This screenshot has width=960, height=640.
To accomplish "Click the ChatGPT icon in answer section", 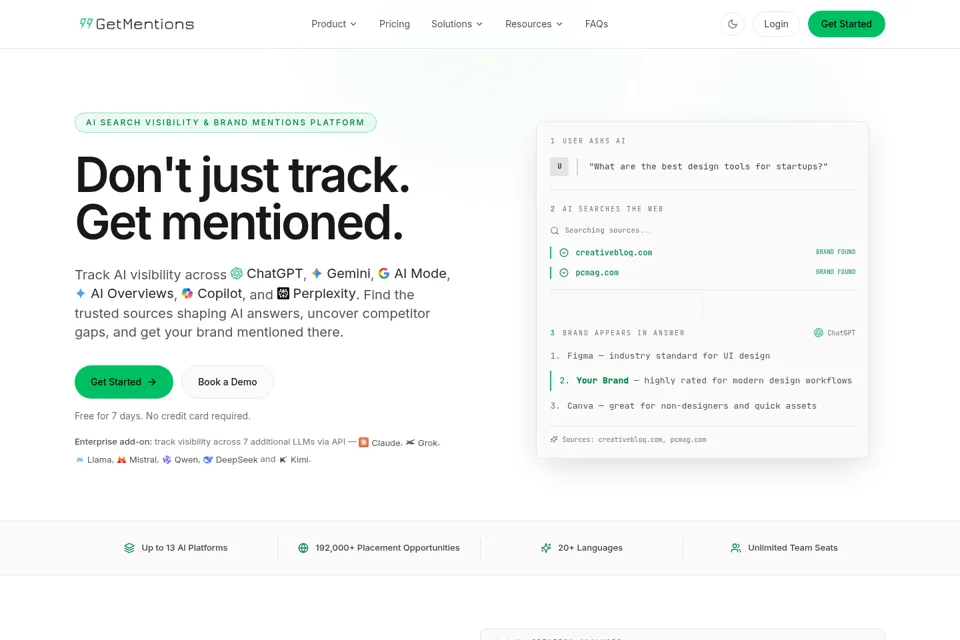I will (x=819, y=333).
